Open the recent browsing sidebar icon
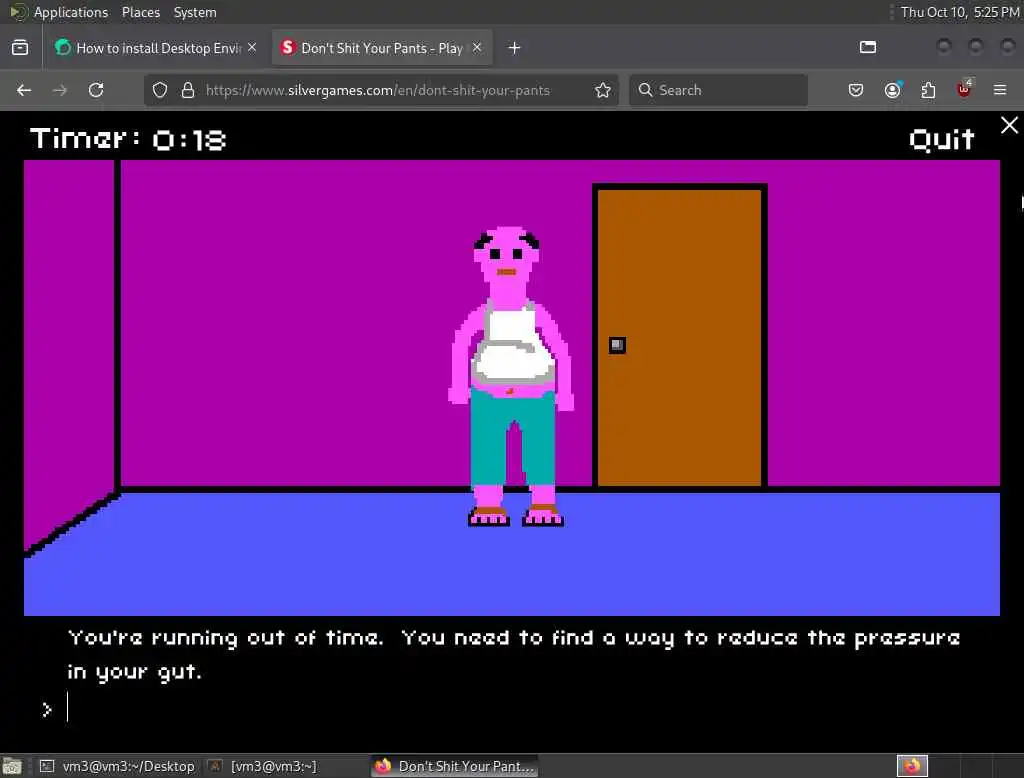Image resolution: width=1024 pixels, height=778 pixels. (x=20, y=48)
